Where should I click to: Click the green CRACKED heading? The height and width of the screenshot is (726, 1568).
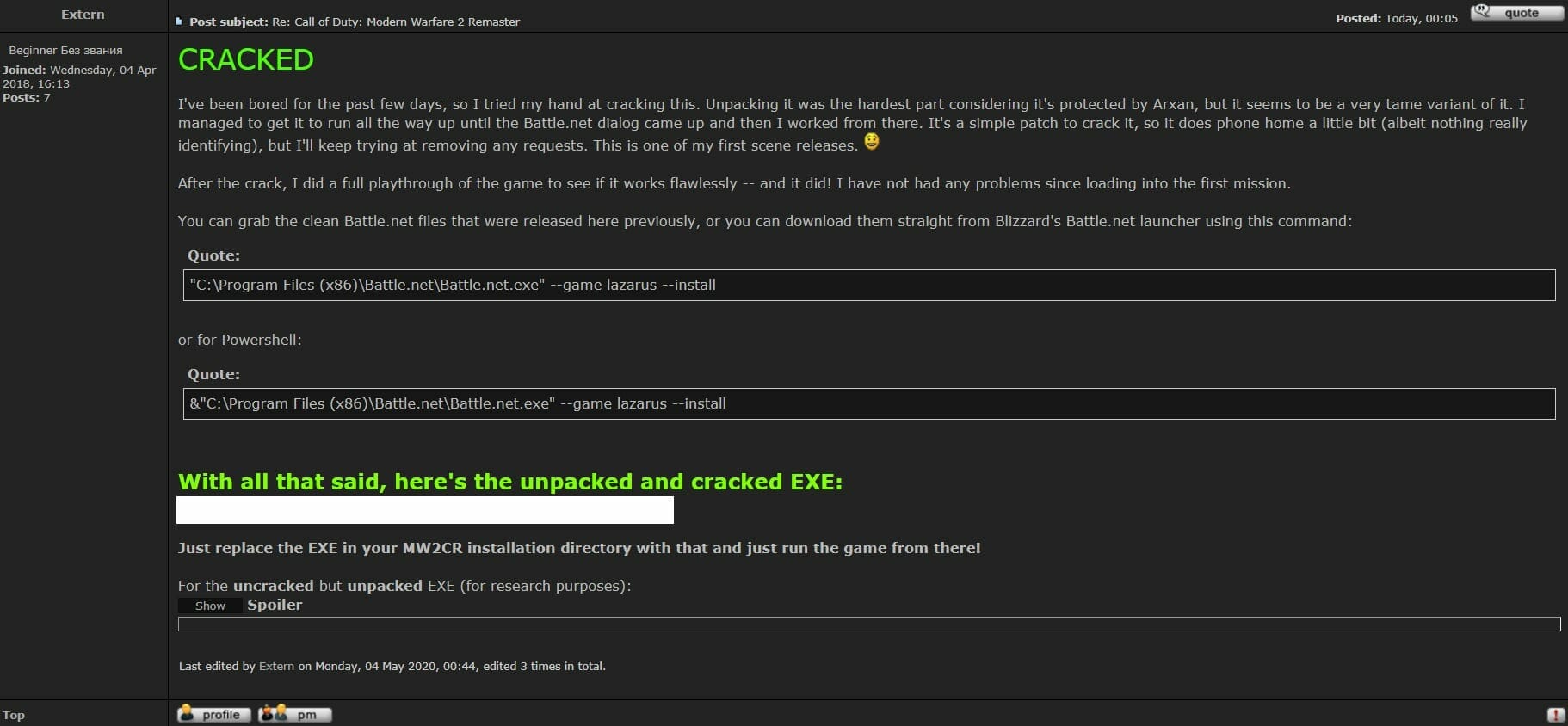click(x=246, y=60)
